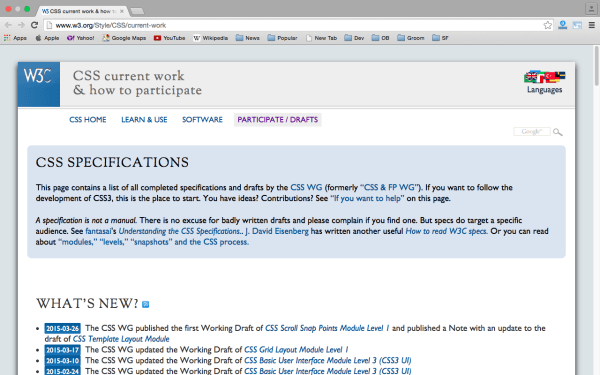Open CSS Basic User Interface link dated 2015-02-24
The width and height of the screenshot is (600, 375).
(328, 371)
